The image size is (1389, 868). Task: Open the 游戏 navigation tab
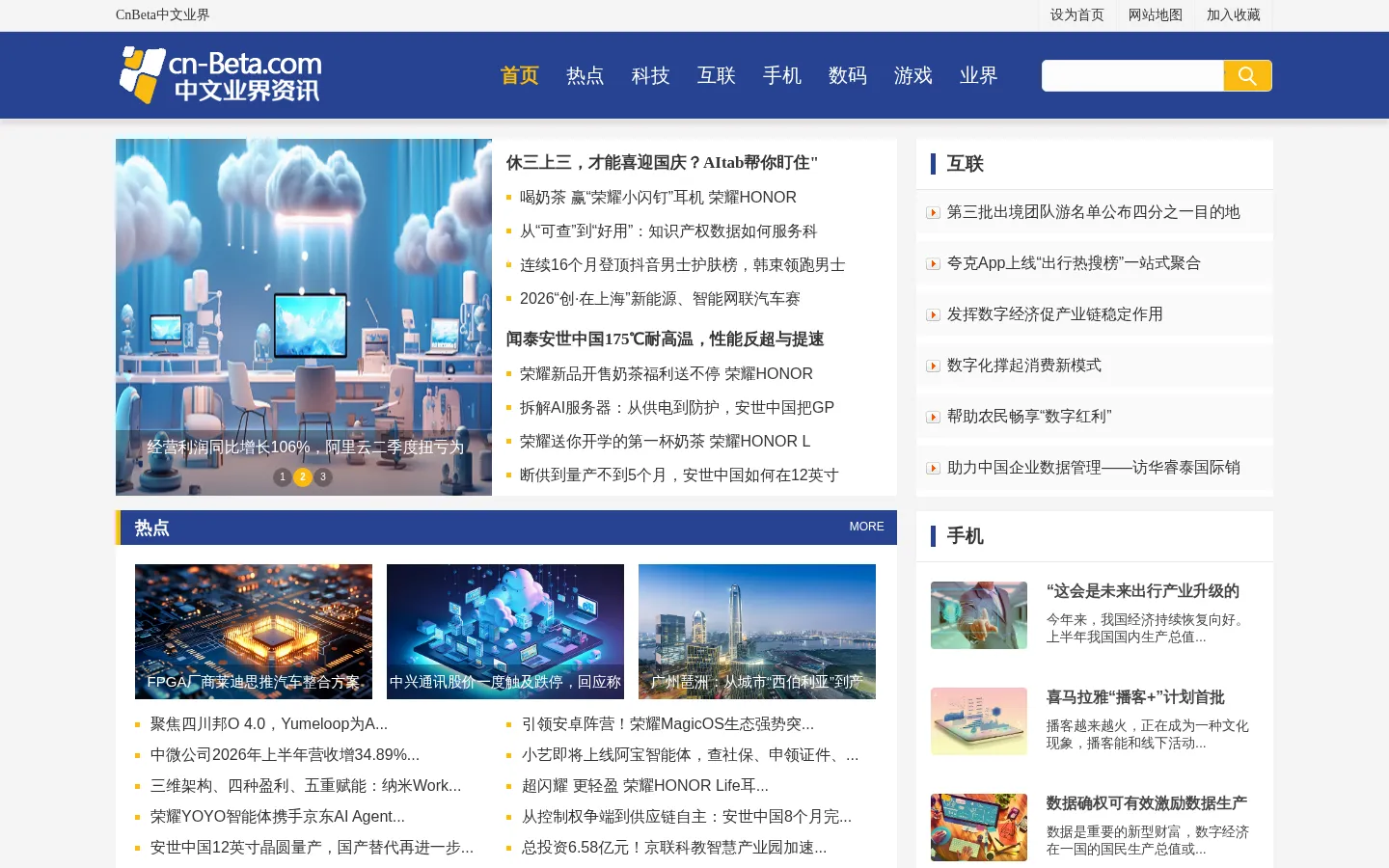click(x=913, y=75)
